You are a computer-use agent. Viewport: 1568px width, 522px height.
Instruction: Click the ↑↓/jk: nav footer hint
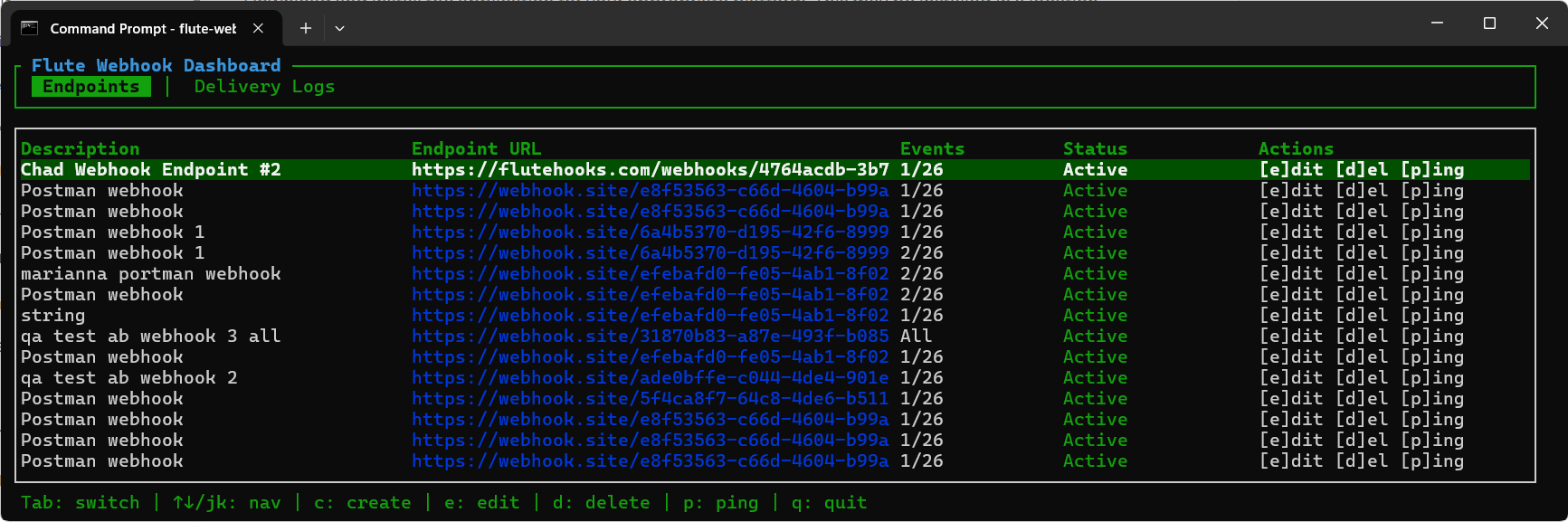[227, 503]
